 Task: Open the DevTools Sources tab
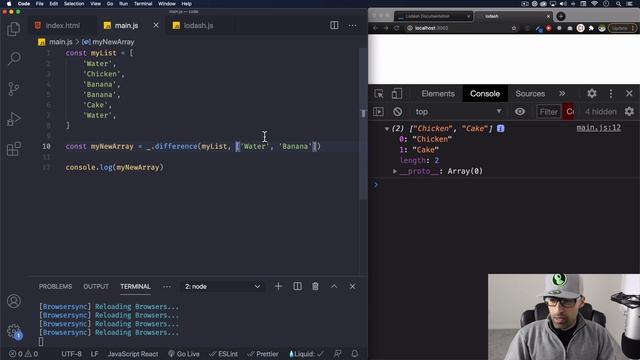click(x=530, y=93)
